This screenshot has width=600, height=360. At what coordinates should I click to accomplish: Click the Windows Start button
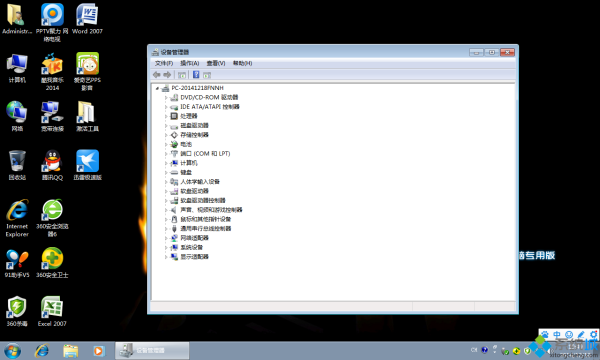(13, 350)
